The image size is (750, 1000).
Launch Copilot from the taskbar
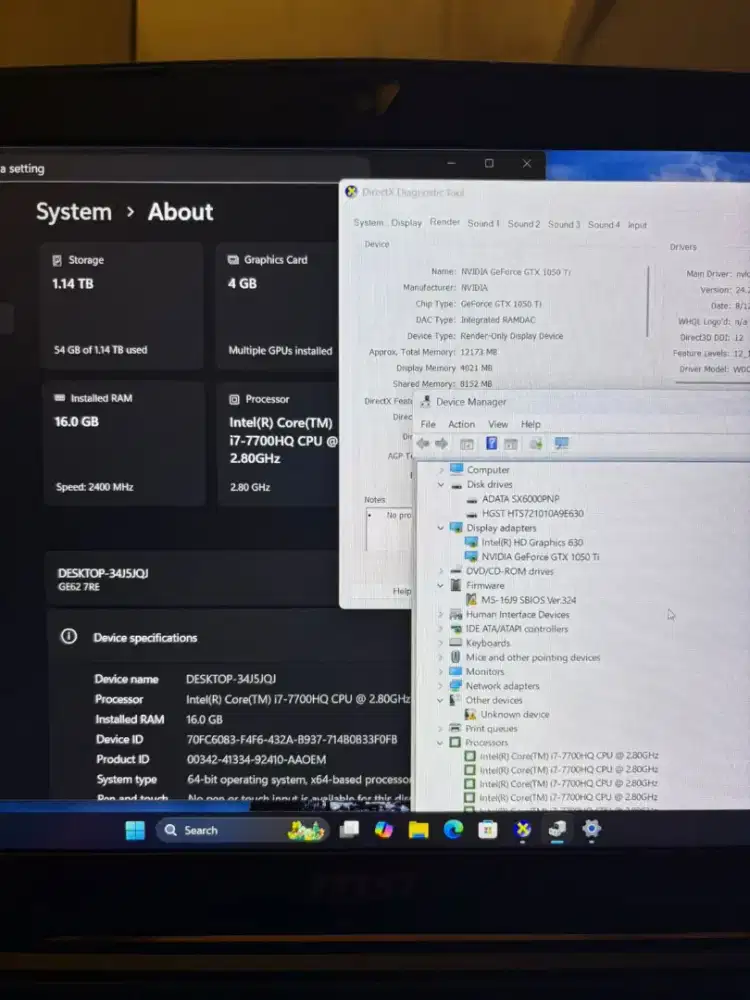383,829
